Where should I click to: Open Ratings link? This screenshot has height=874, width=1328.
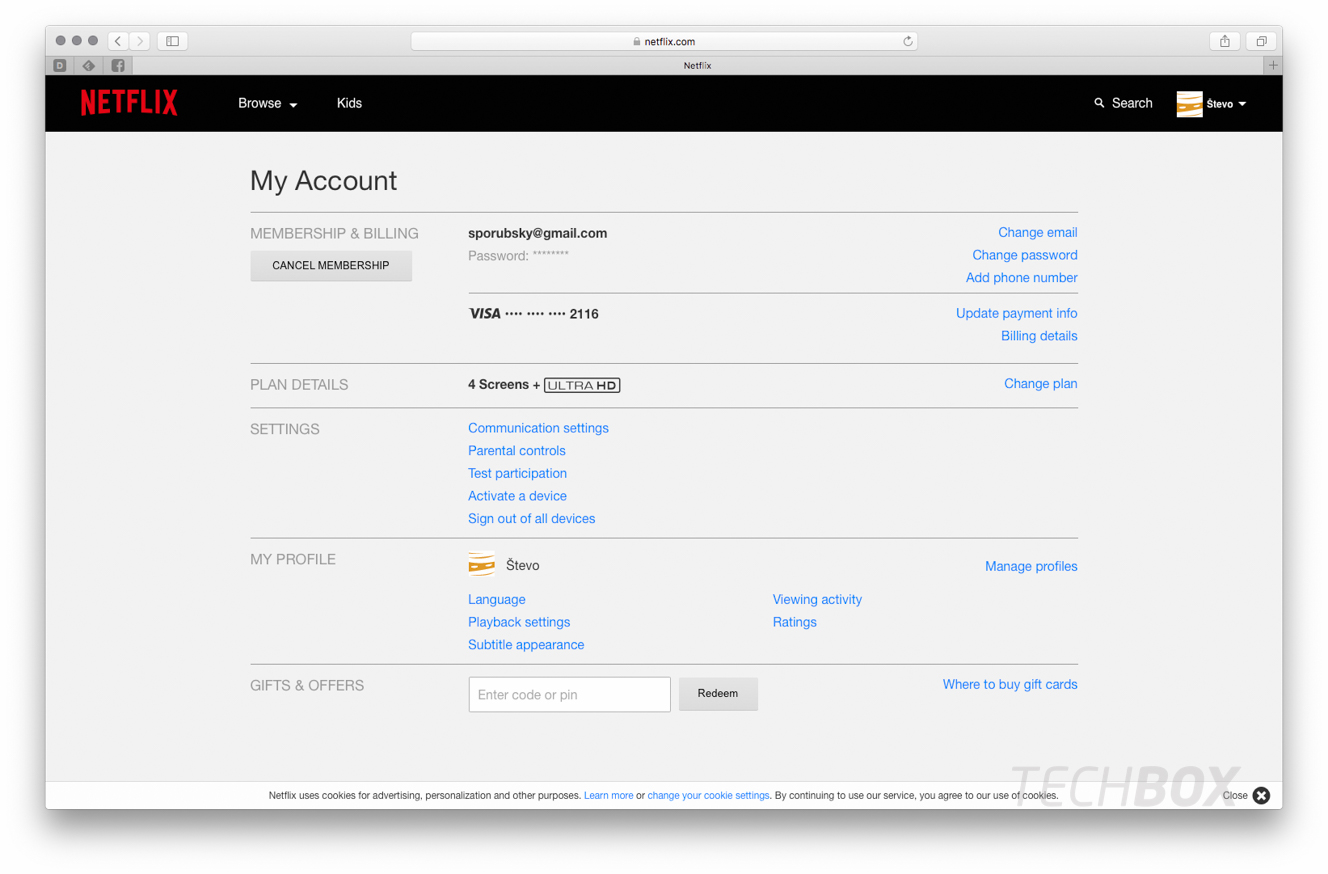[795, 622]
